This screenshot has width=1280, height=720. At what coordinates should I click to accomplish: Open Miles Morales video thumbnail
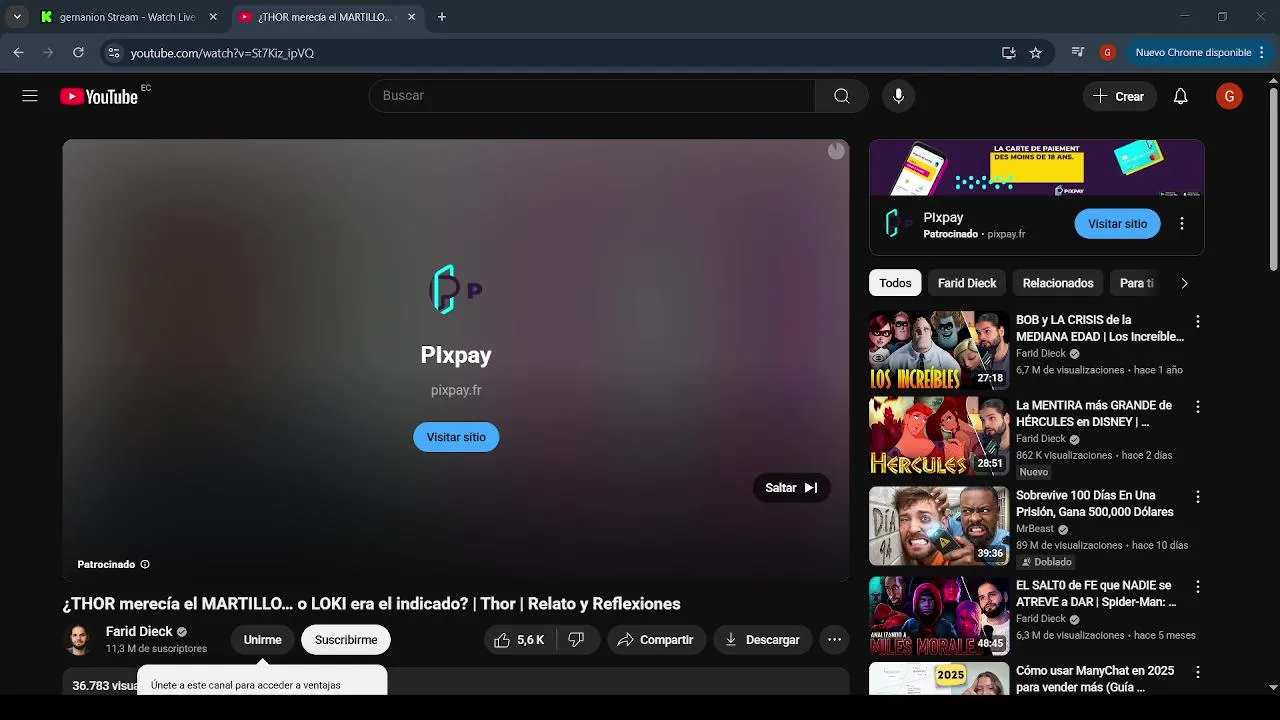pyautogui.click(x=939, y=616)
